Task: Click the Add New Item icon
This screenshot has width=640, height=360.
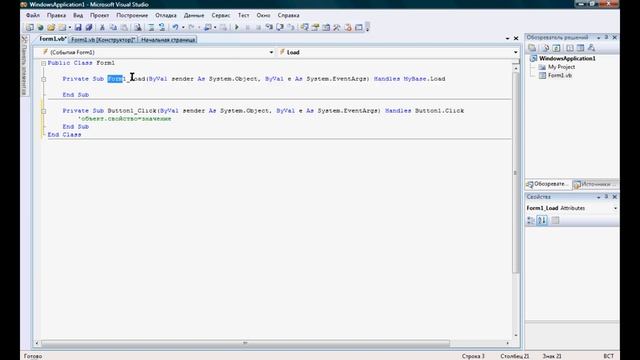Action: pos(62,27)
